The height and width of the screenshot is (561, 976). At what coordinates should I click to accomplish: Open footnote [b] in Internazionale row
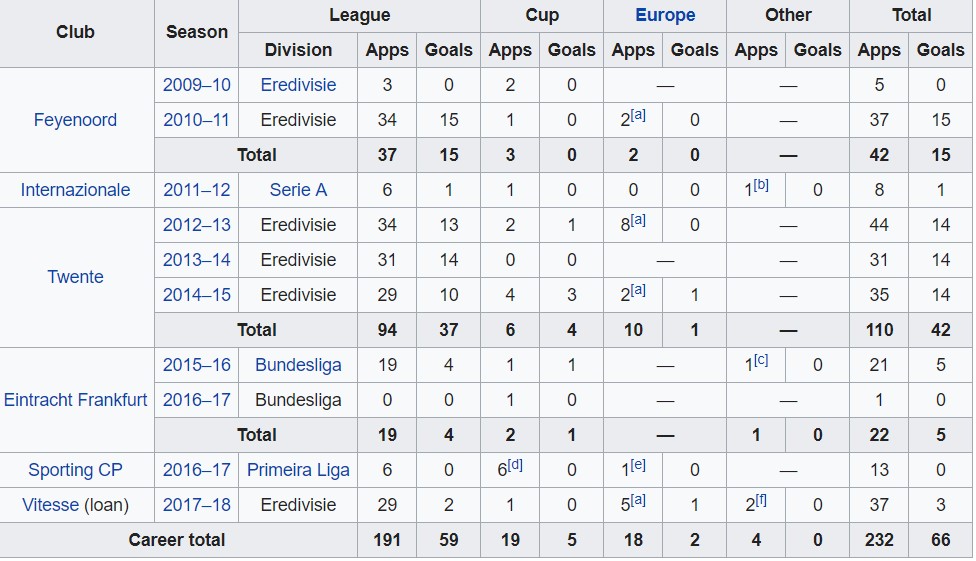[761, 185]
